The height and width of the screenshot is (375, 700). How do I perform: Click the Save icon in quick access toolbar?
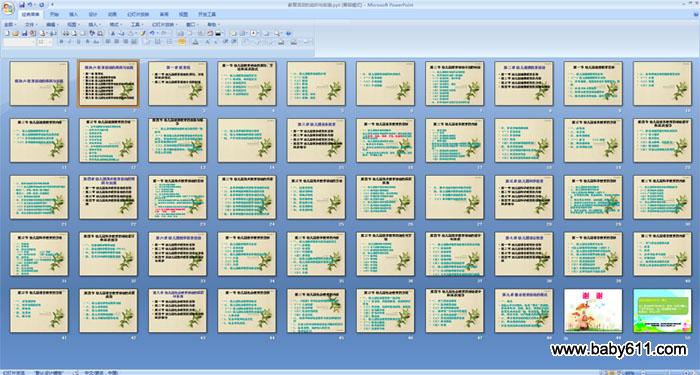(x=22, y=4)
